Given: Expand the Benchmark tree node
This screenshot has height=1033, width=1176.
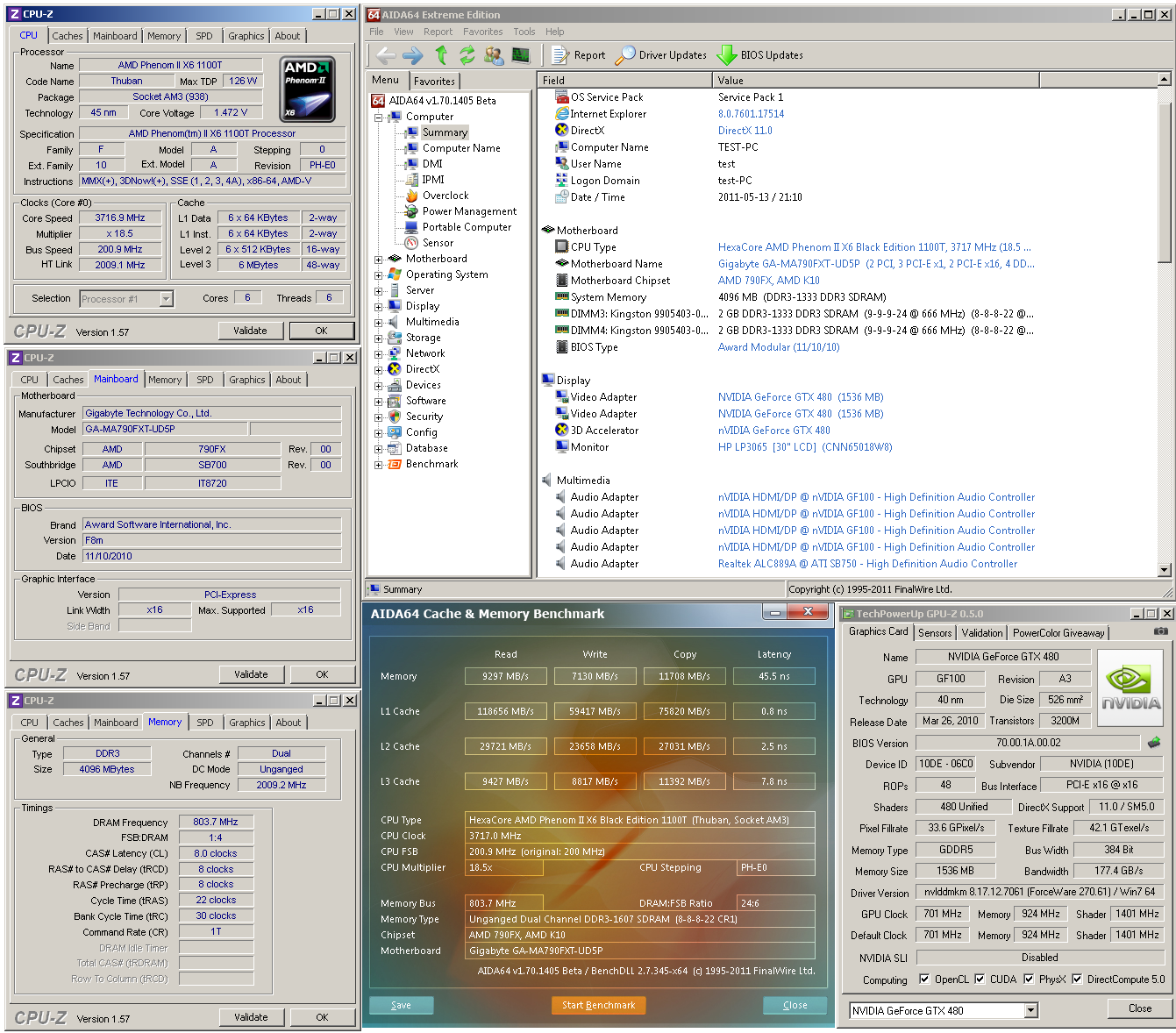Looking at the screenshot, I should click(379, 465).
